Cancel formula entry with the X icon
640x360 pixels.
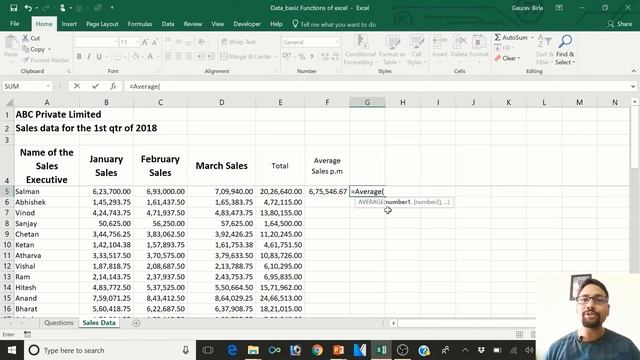coord(77,86)
